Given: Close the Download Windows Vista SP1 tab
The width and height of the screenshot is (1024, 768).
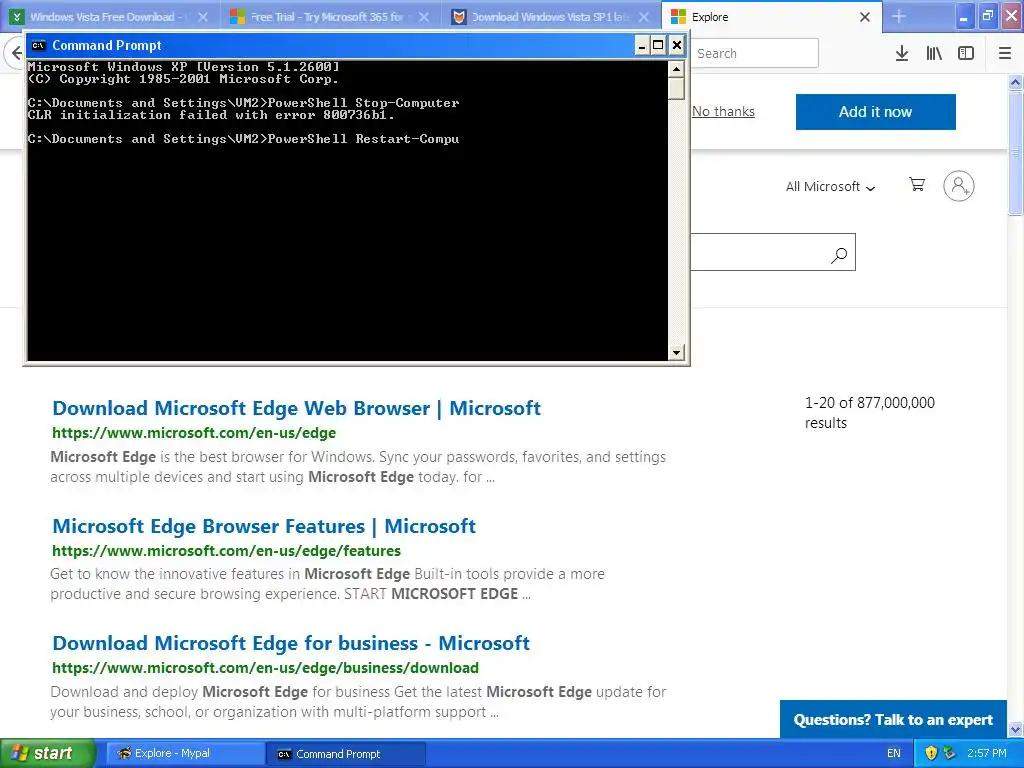Looking at the screenshot, I should (644, 17).
